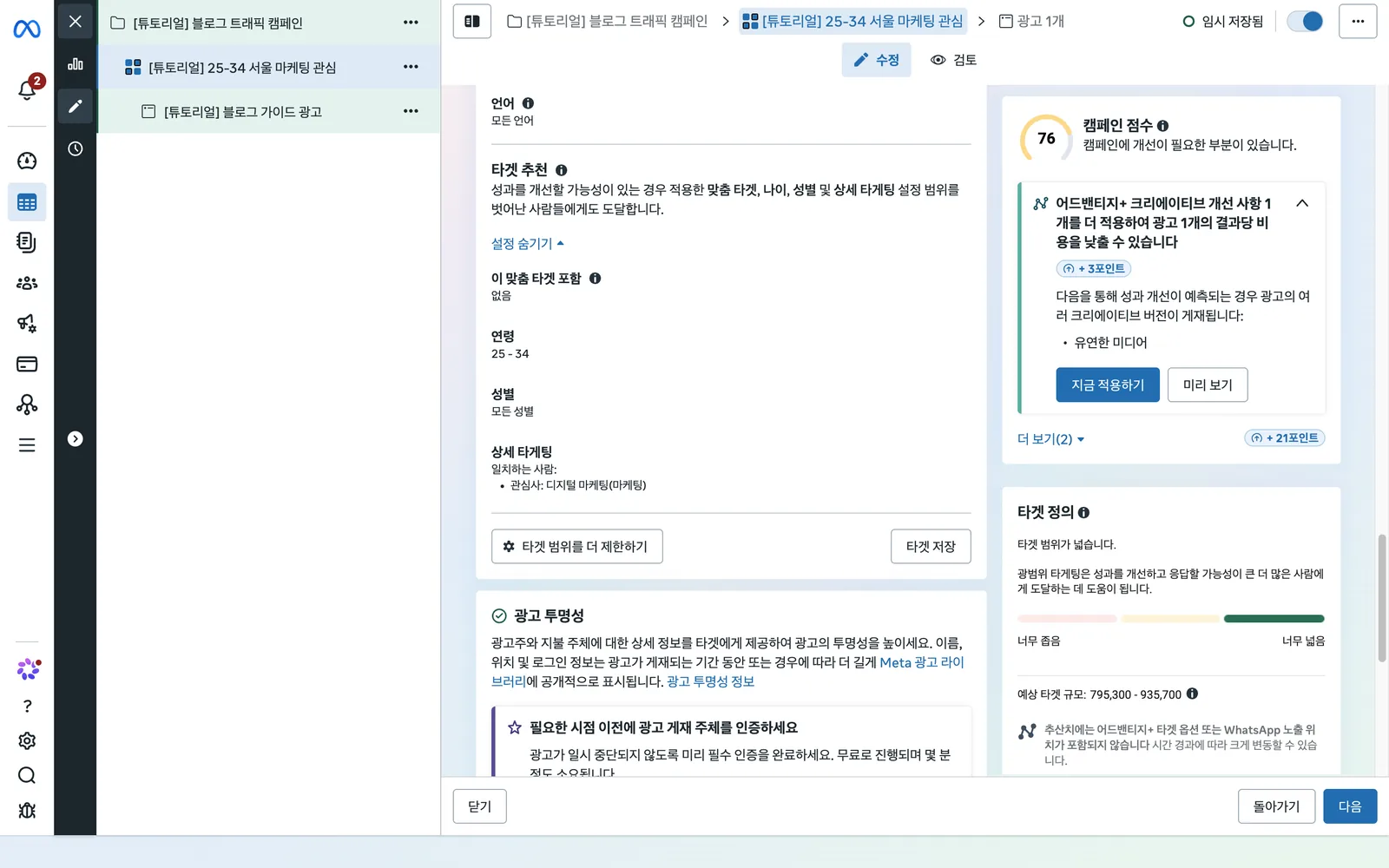Viewport: 1389px width, 868px height.
Task: Click the search magnifier icon in left rail
Action: pyautogui.click(x=27, y=775)
